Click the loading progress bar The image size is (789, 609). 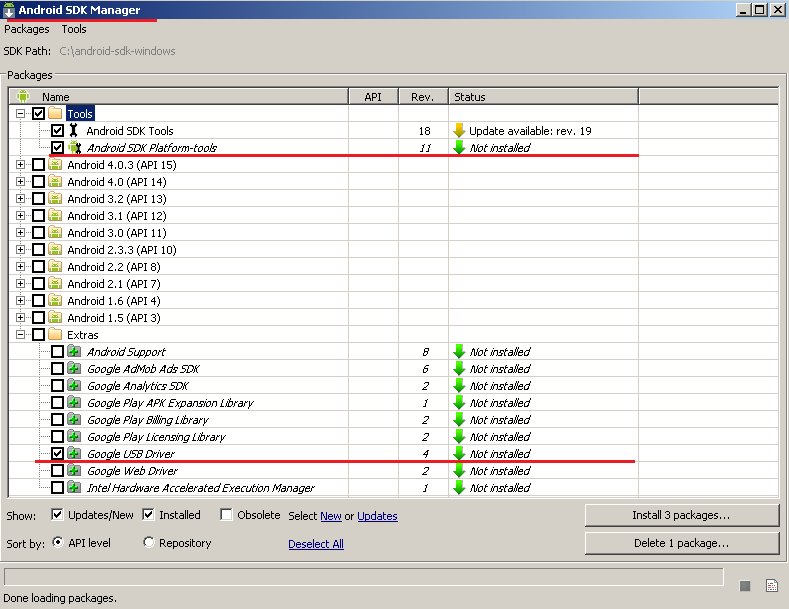(363, 577)
